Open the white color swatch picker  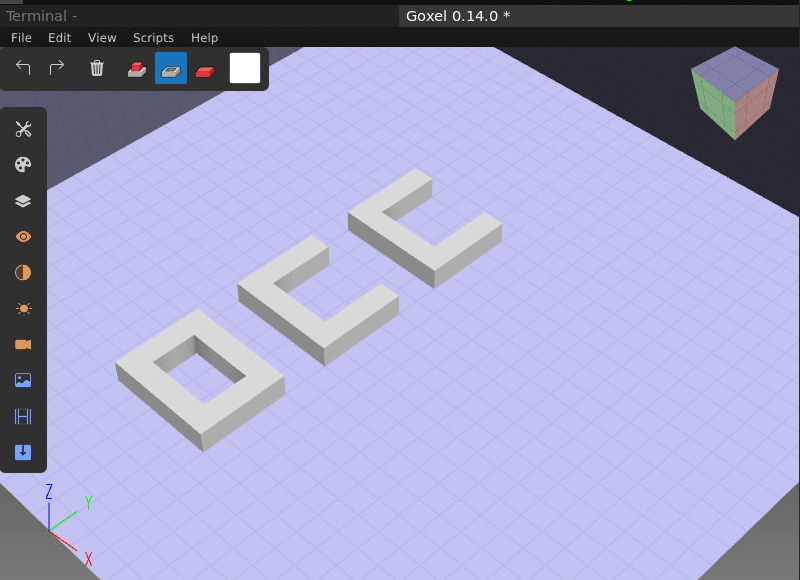(x=245, y=68)
